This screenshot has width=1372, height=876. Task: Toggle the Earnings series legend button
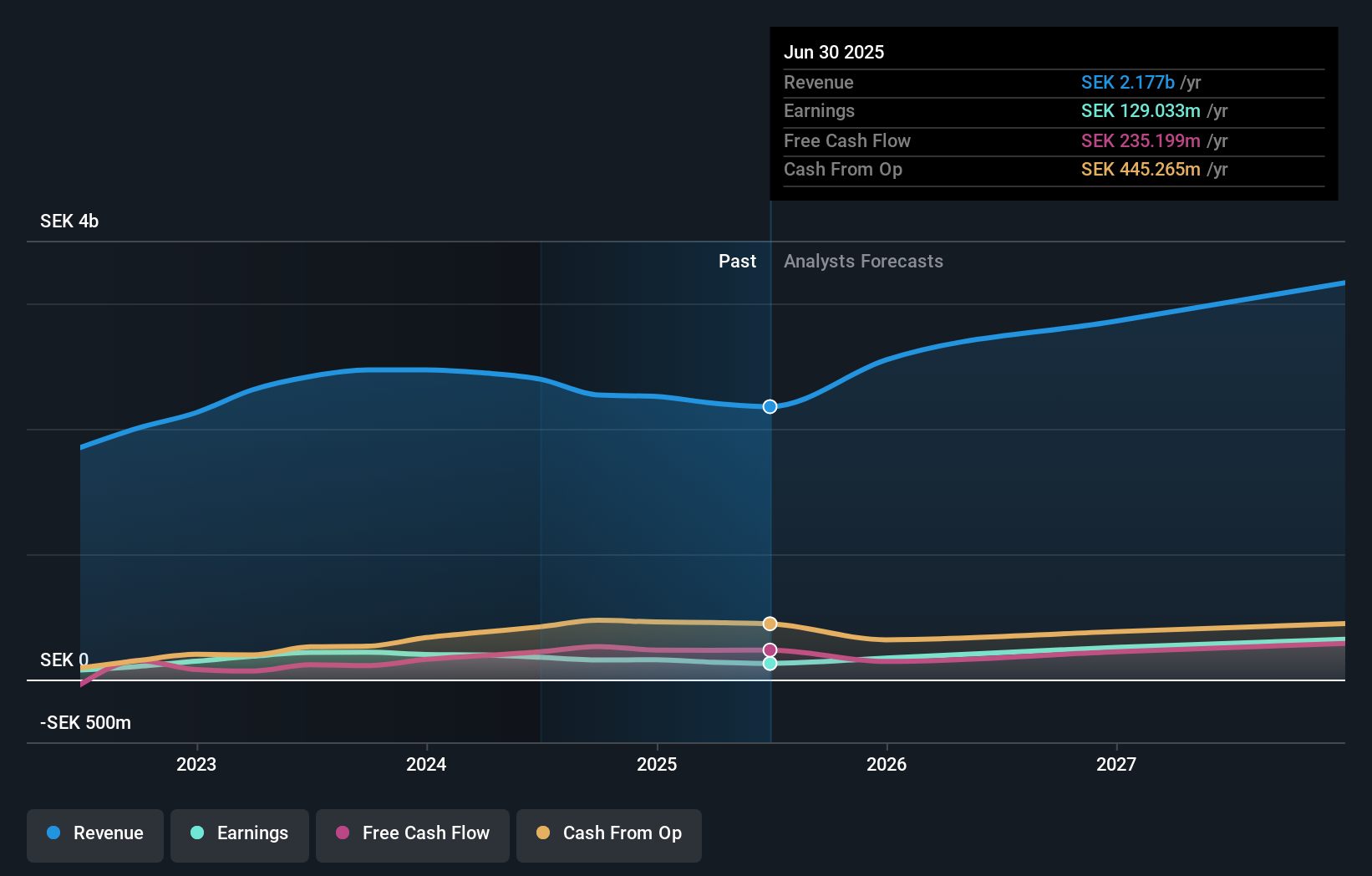click(240, 835)
